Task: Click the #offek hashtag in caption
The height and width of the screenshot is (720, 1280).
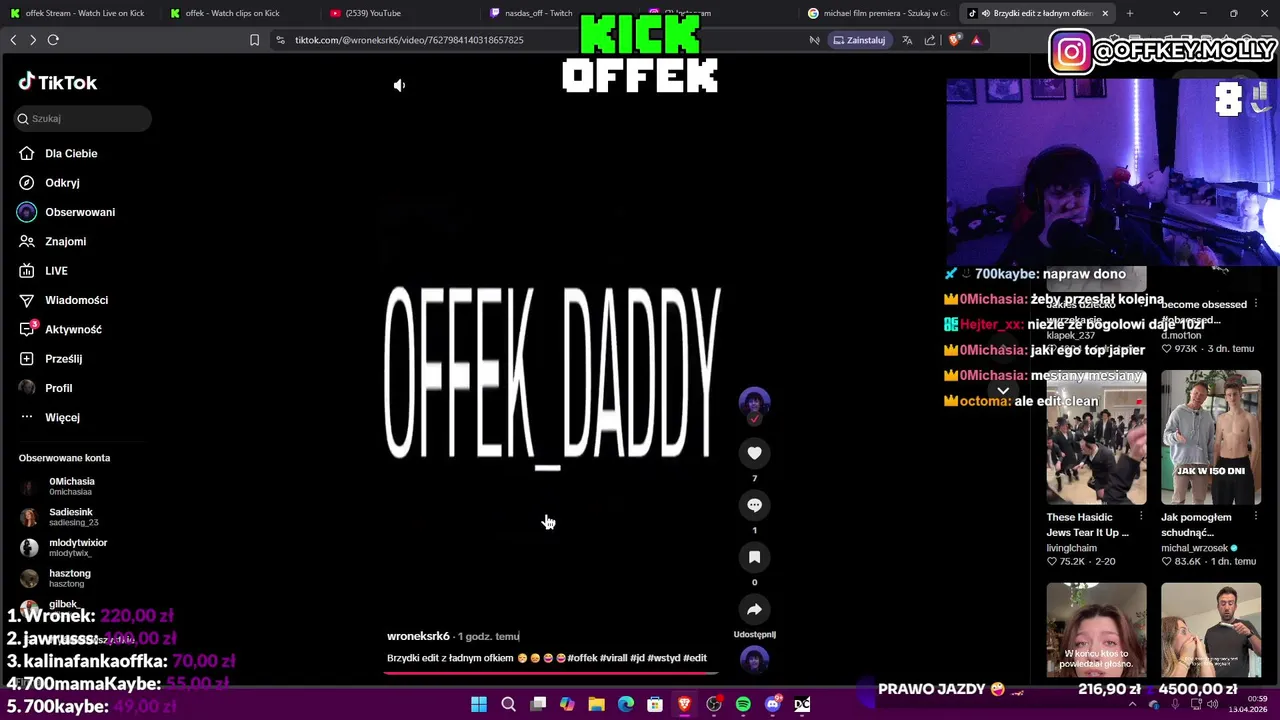Action: click(x=582, y=658)
